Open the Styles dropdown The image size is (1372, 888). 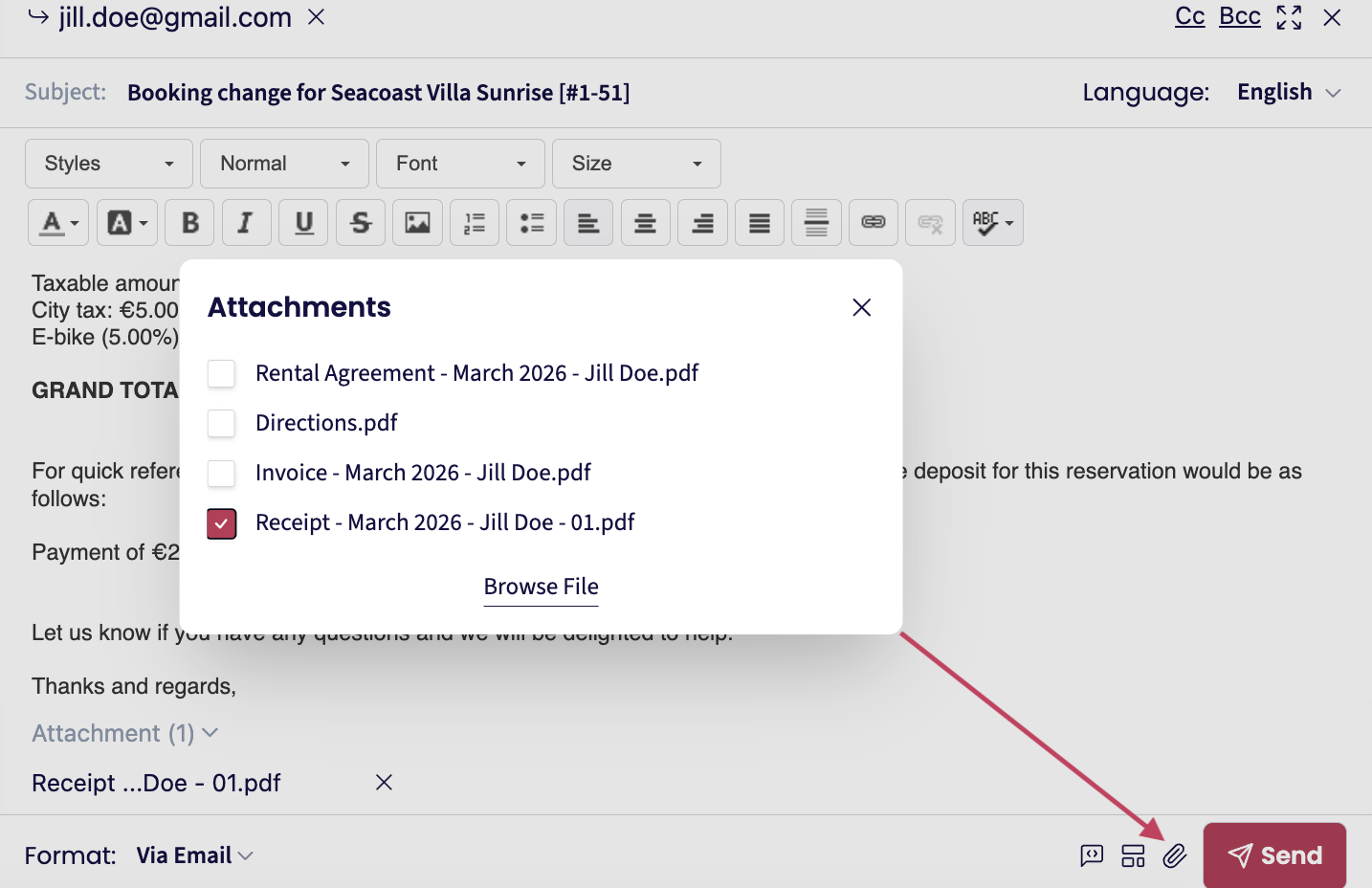click(109, 164)
